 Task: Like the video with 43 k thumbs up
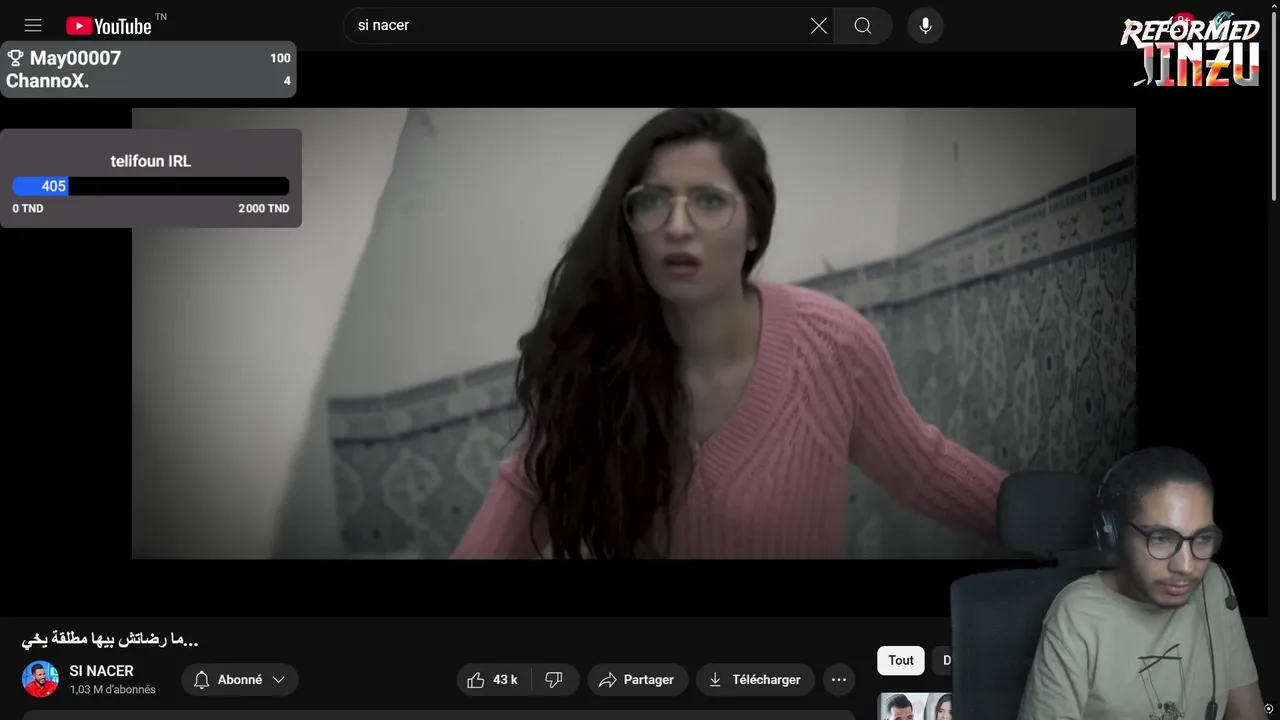pos(494,680)
